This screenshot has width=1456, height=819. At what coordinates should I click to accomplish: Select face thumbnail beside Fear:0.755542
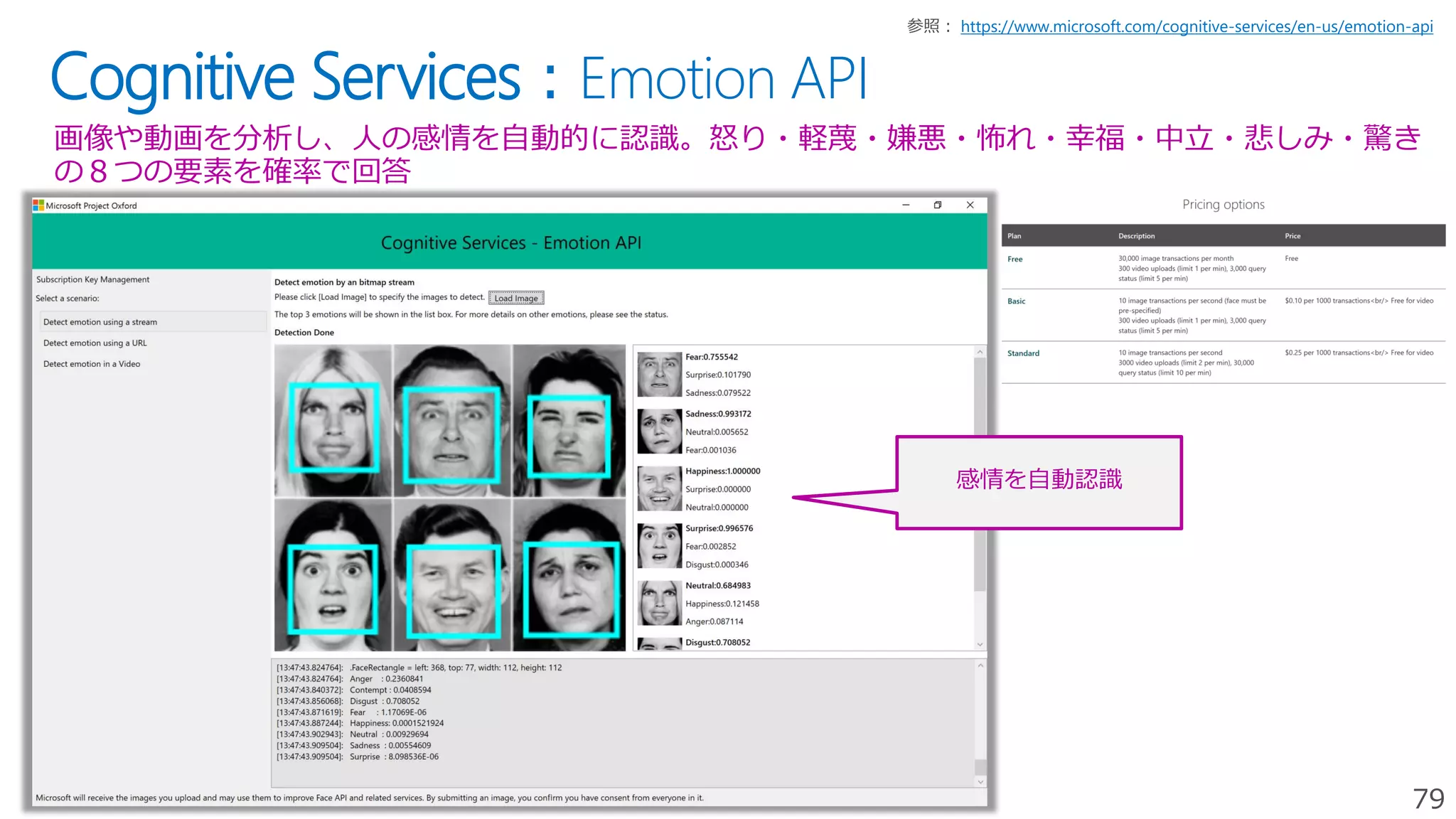(660, 375)
